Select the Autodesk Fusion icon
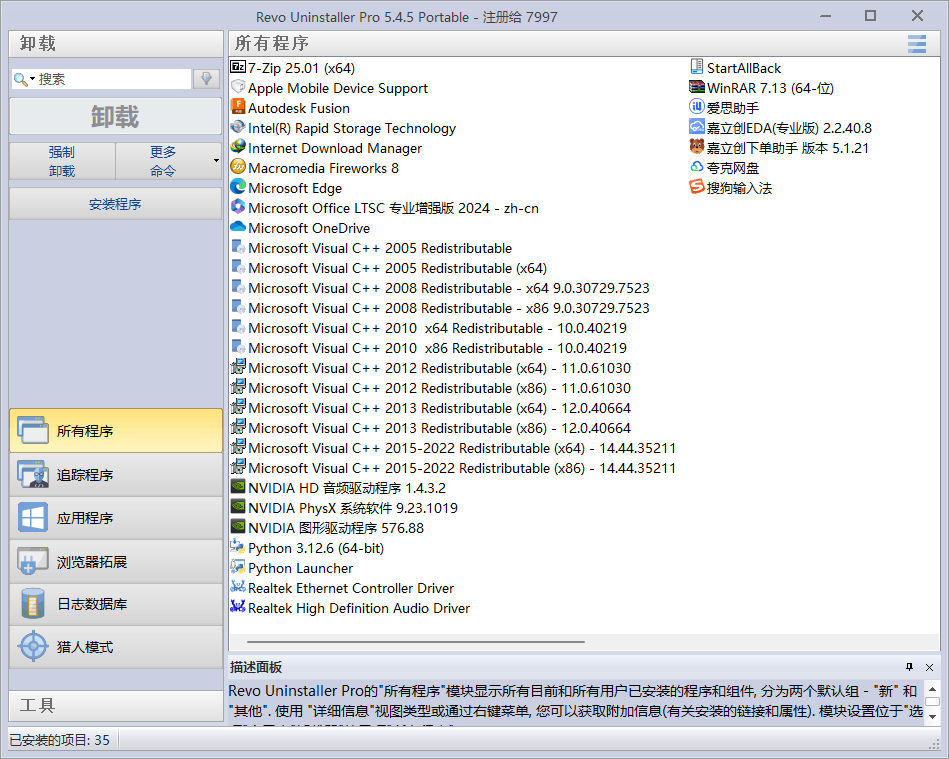 (x=238, y=107)
